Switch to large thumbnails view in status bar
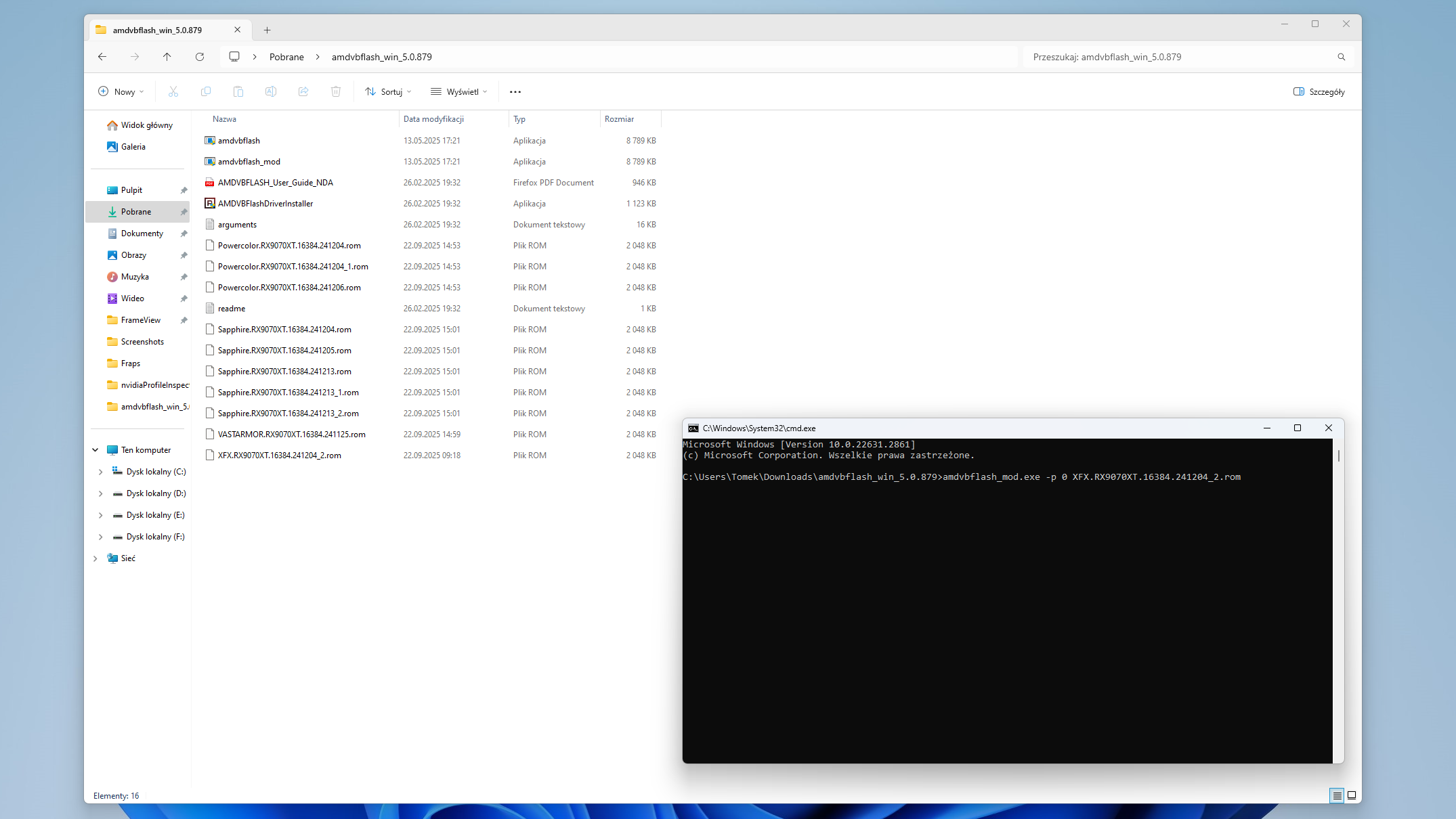Viewport: 1456px width, 819px height. [1352, 795]
